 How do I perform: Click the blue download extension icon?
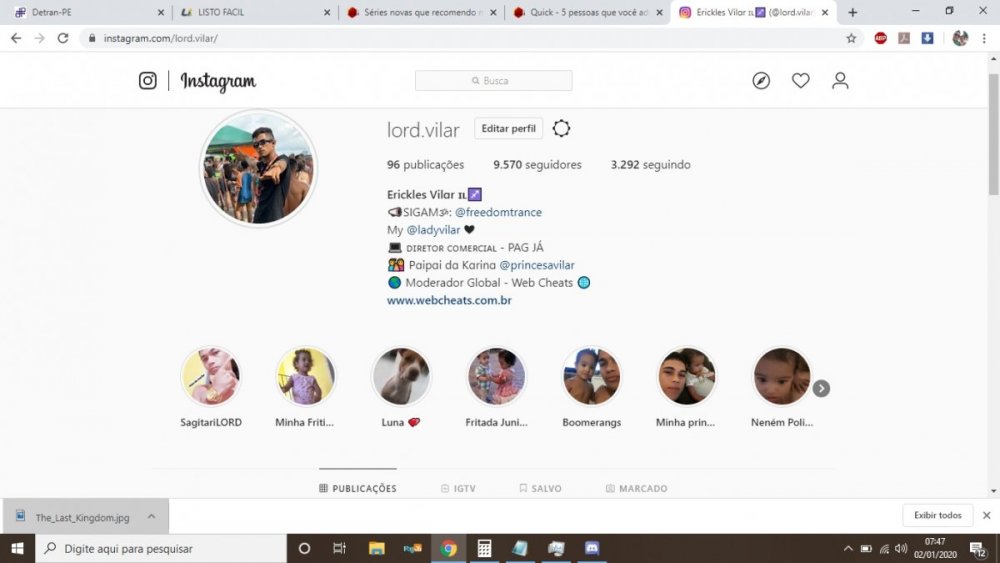[927, 38]
